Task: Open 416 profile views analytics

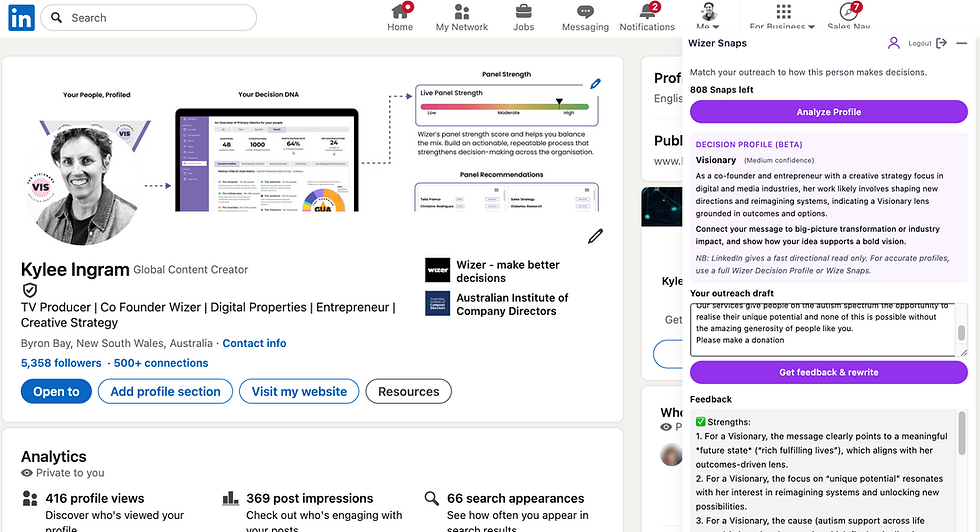Action: 95,498
